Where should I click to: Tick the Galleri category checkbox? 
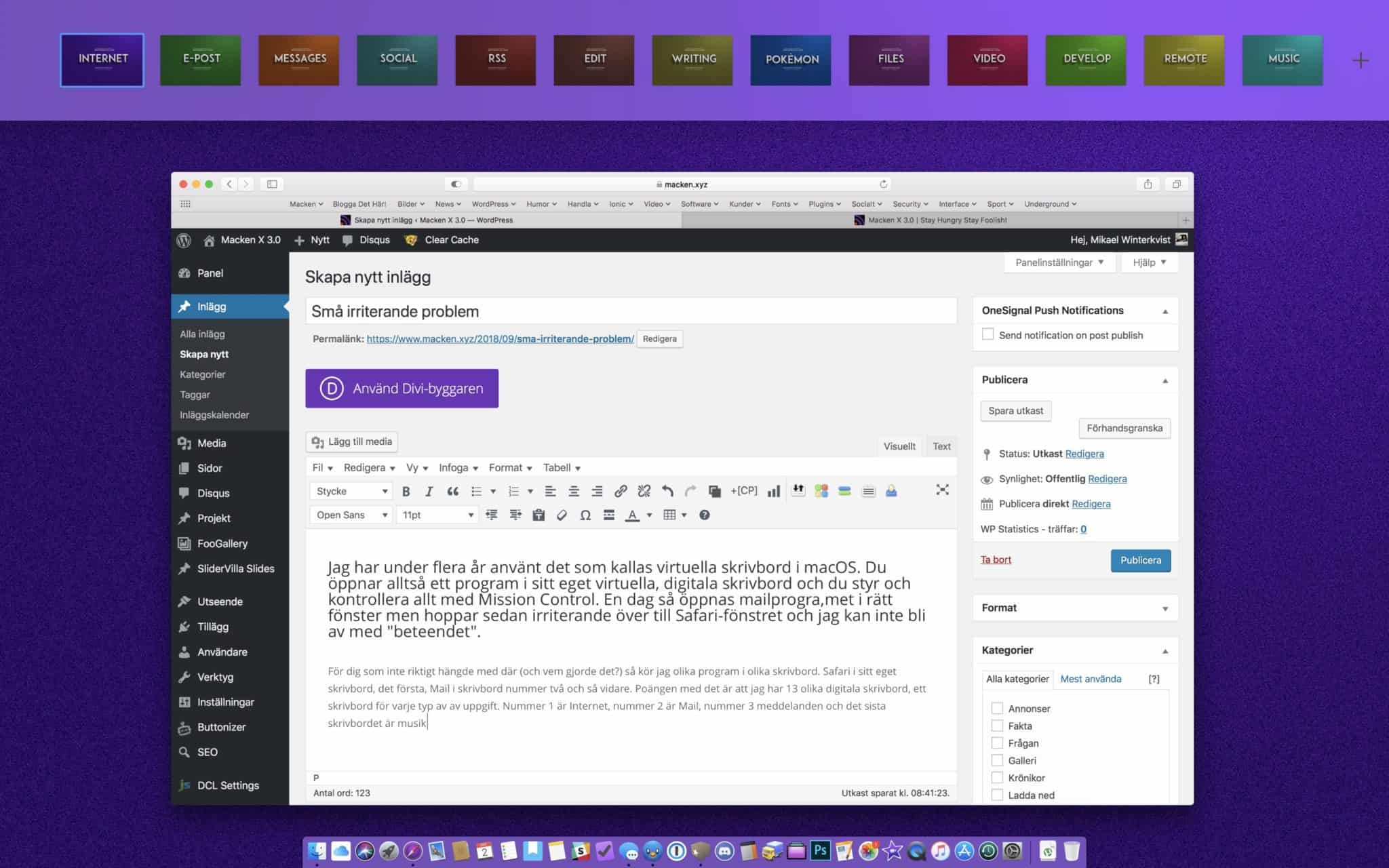[x=997, y=761]
